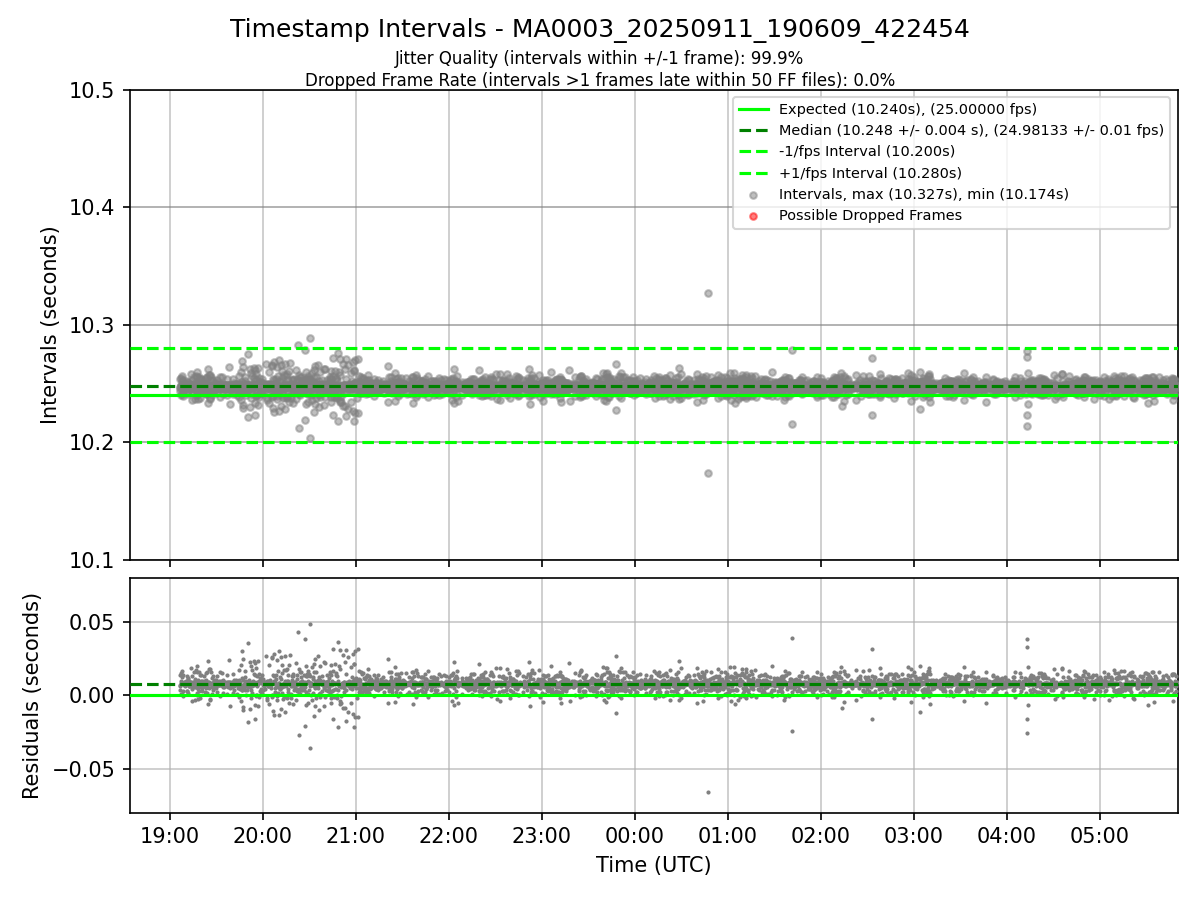This screenshot has width=1200, height=900.
Task: Click the plot title 'Timestamp Intervals - MA0003_20250911_190609_422454'
Action: tap(600, 29)
